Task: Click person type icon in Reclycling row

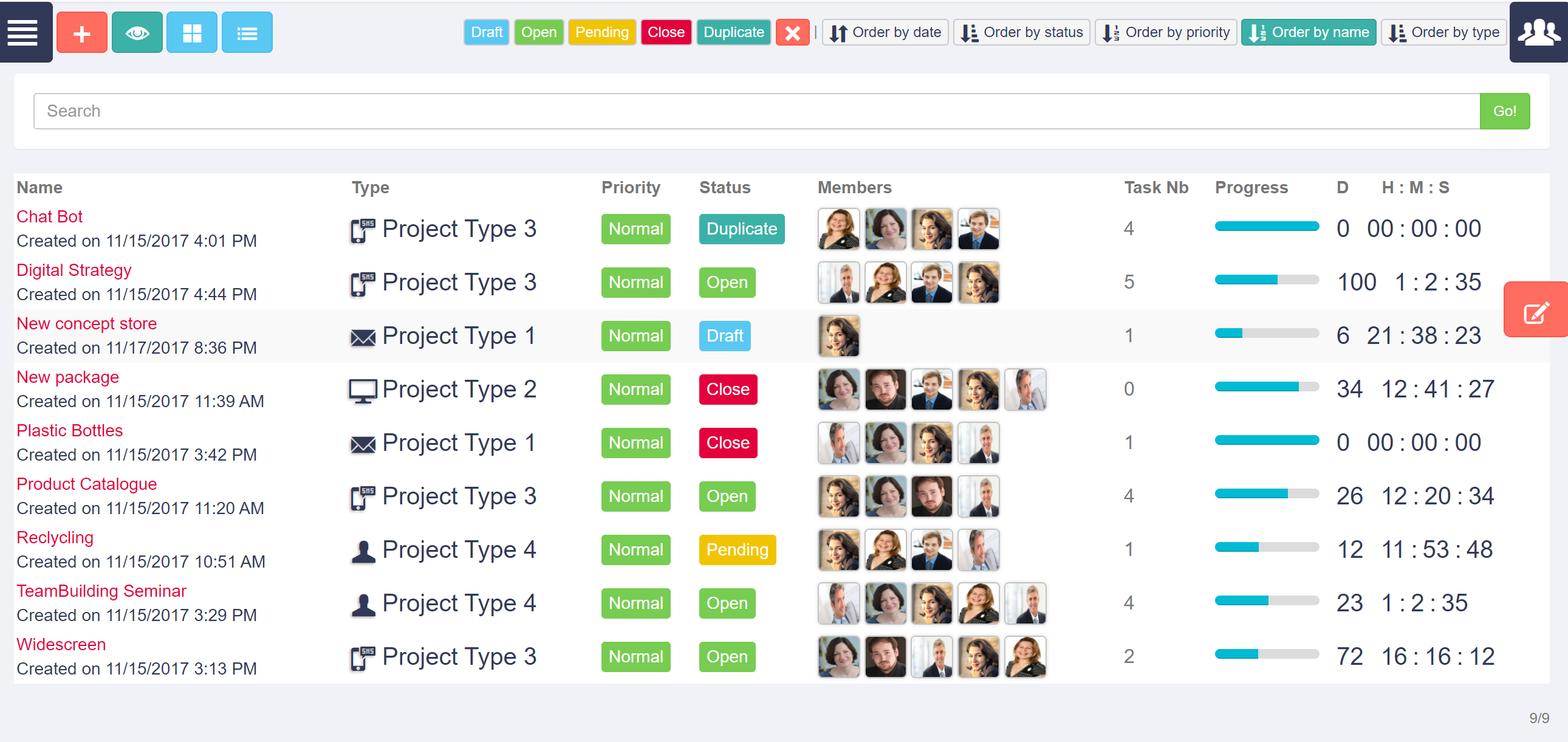Action: pos(363,551)
